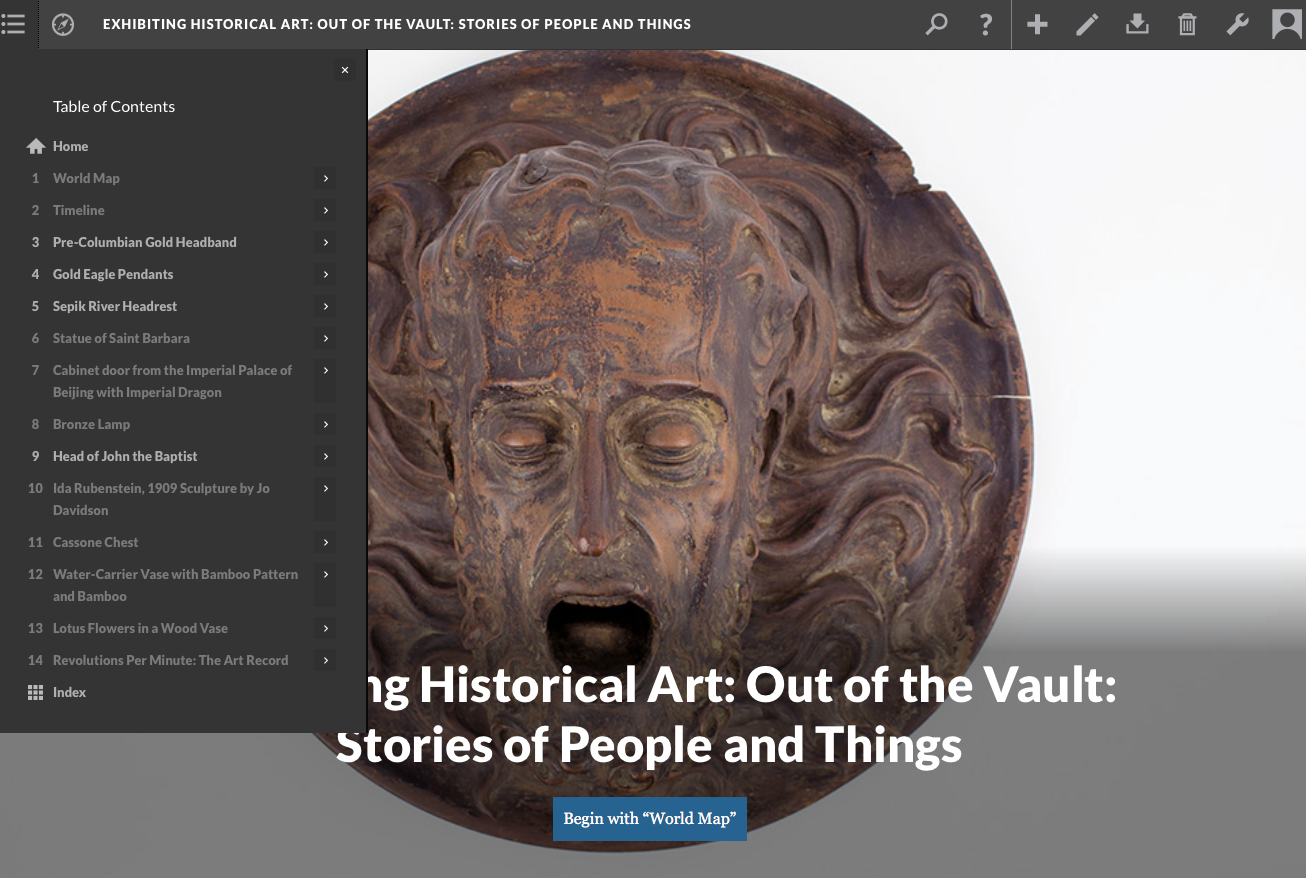1306x878 pixels.
Task: Expand Pre-Columbian Gold Headband arrow
Action: coord(326,242)
